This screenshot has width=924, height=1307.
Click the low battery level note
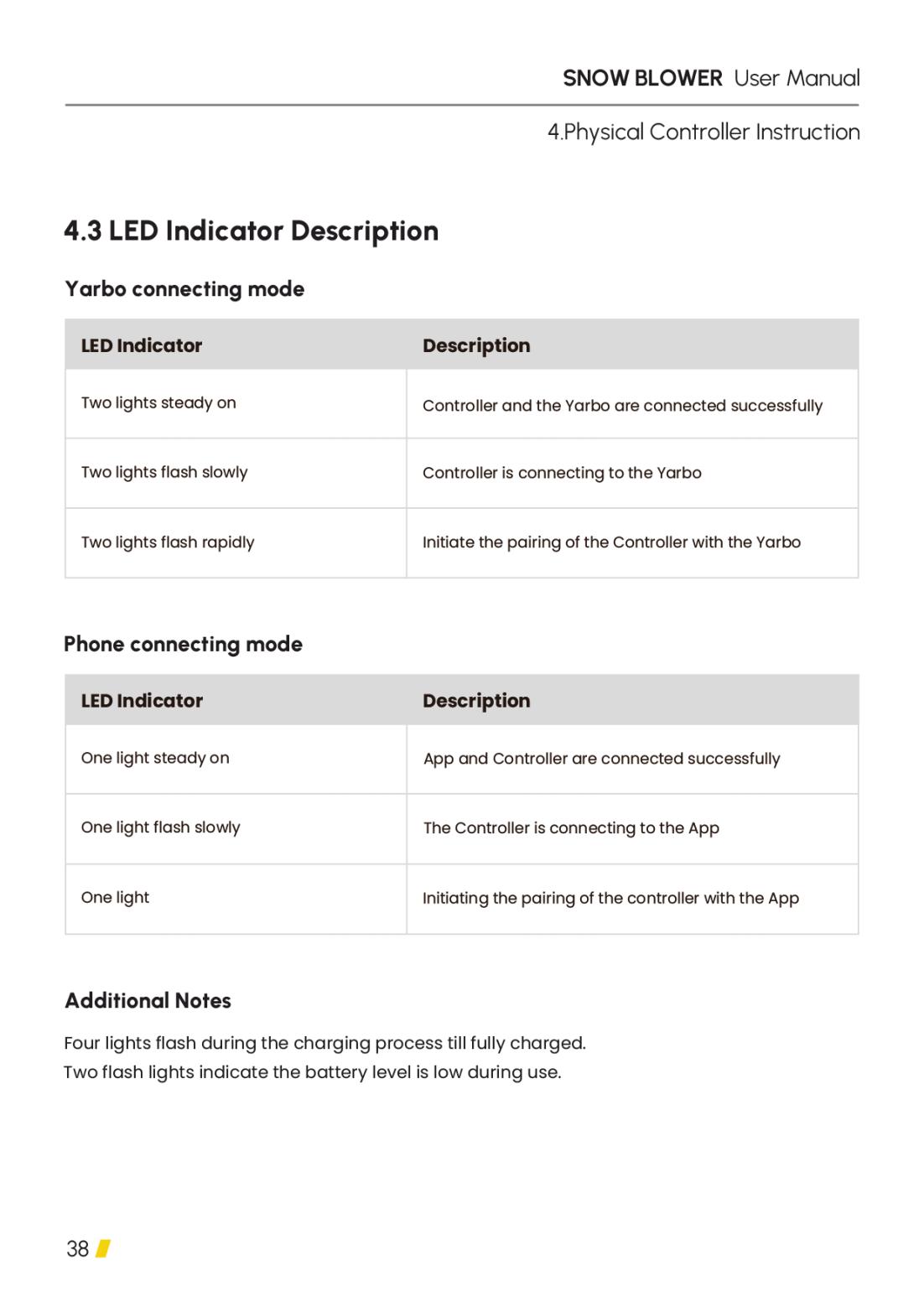pos(313,1072)
